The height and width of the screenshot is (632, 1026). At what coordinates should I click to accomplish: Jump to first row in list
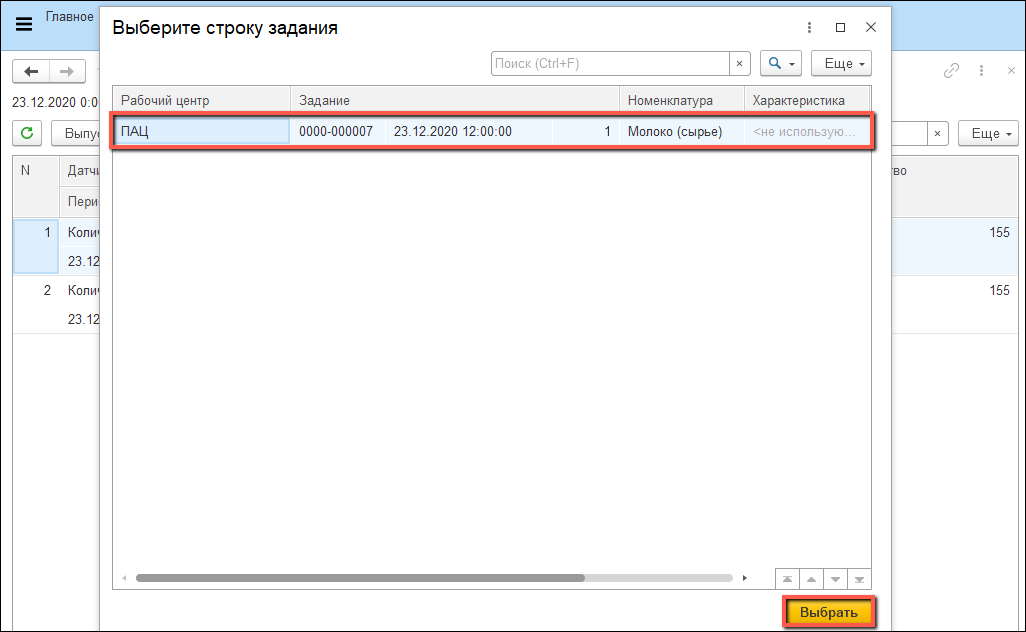(788, 579)
